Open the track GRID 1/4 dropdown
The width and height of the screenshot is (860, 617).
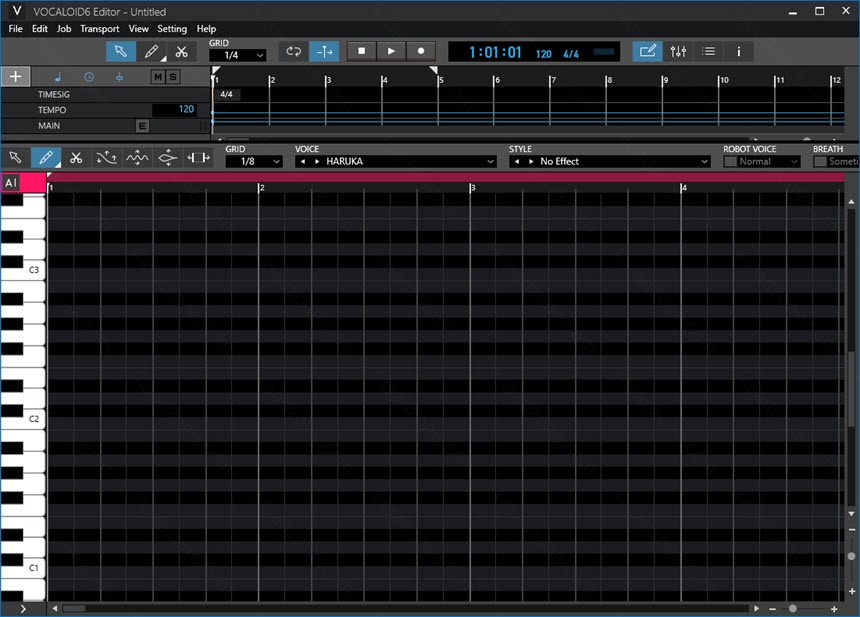(x=237, y=55)
